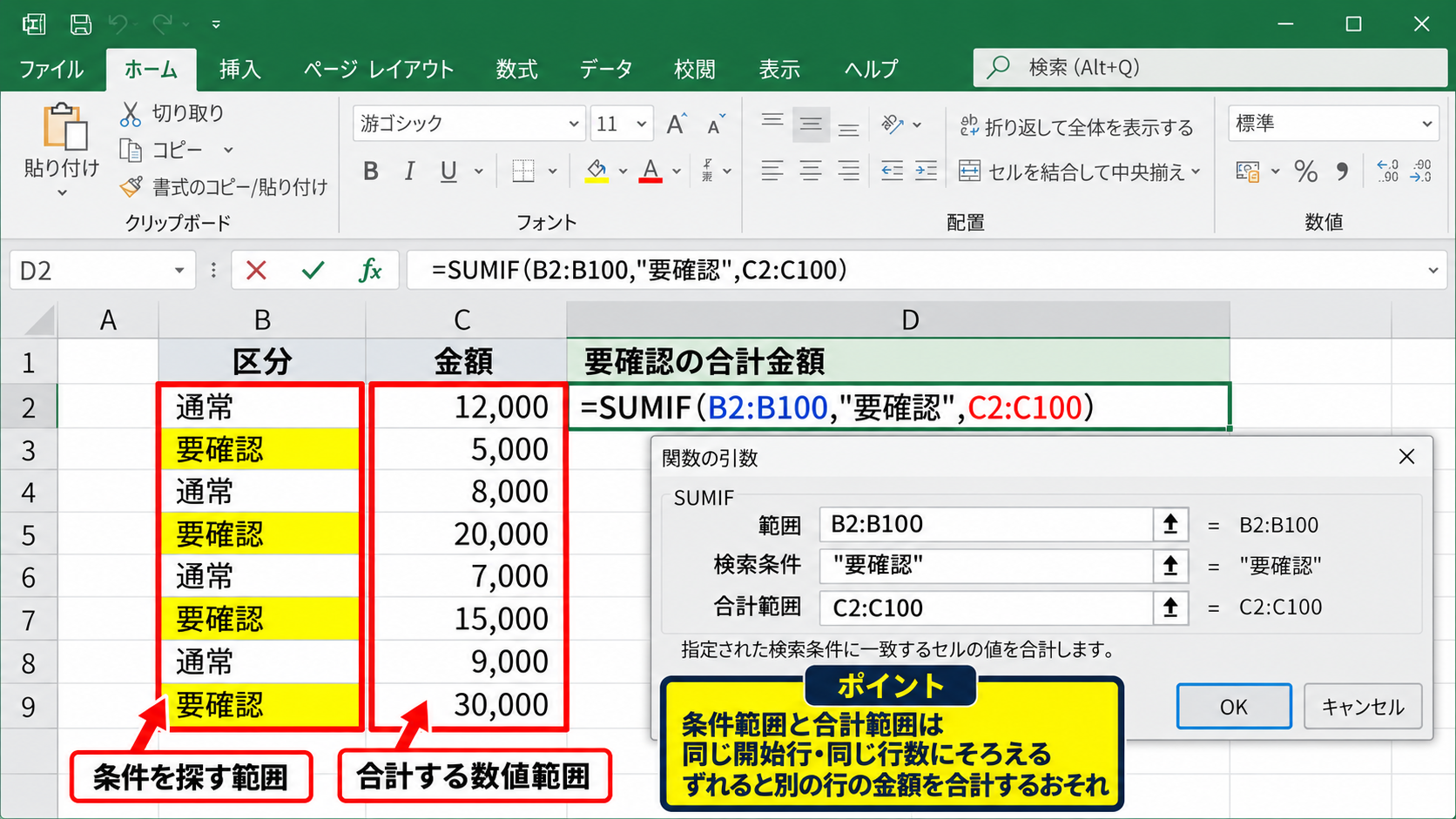Viewport: 1456px width, 819px height.
Task: Open the Copy dropdown arrow
Action: coord(228,151)
